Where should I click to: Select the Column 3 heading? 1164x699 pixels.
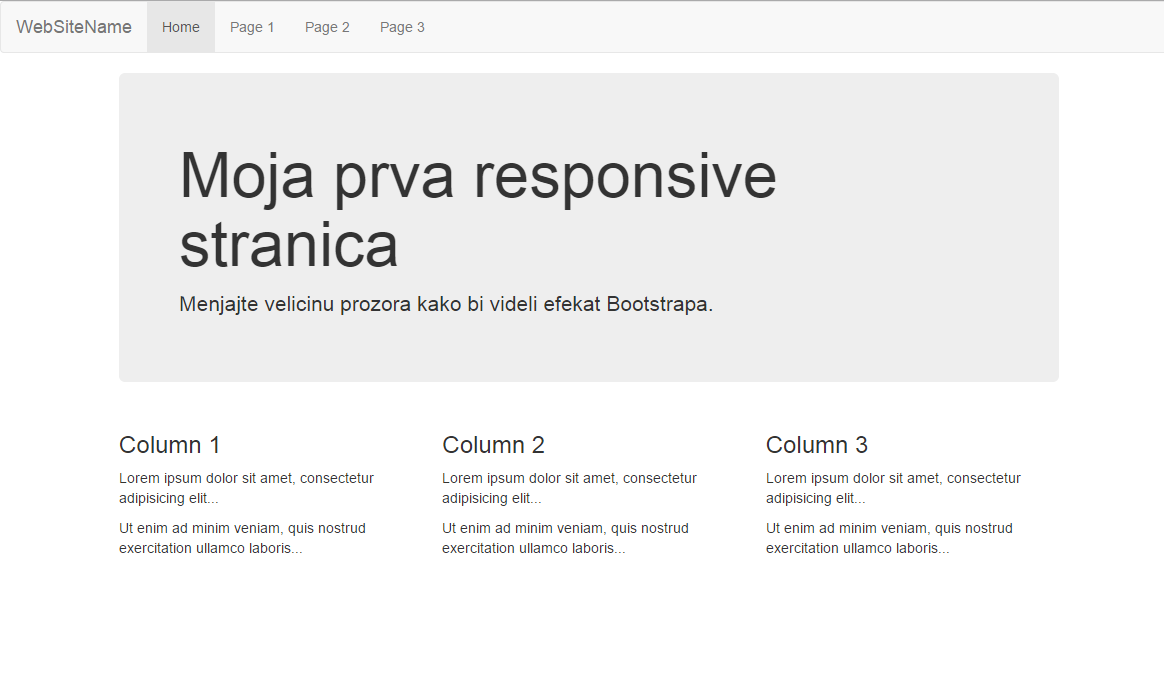817,445
